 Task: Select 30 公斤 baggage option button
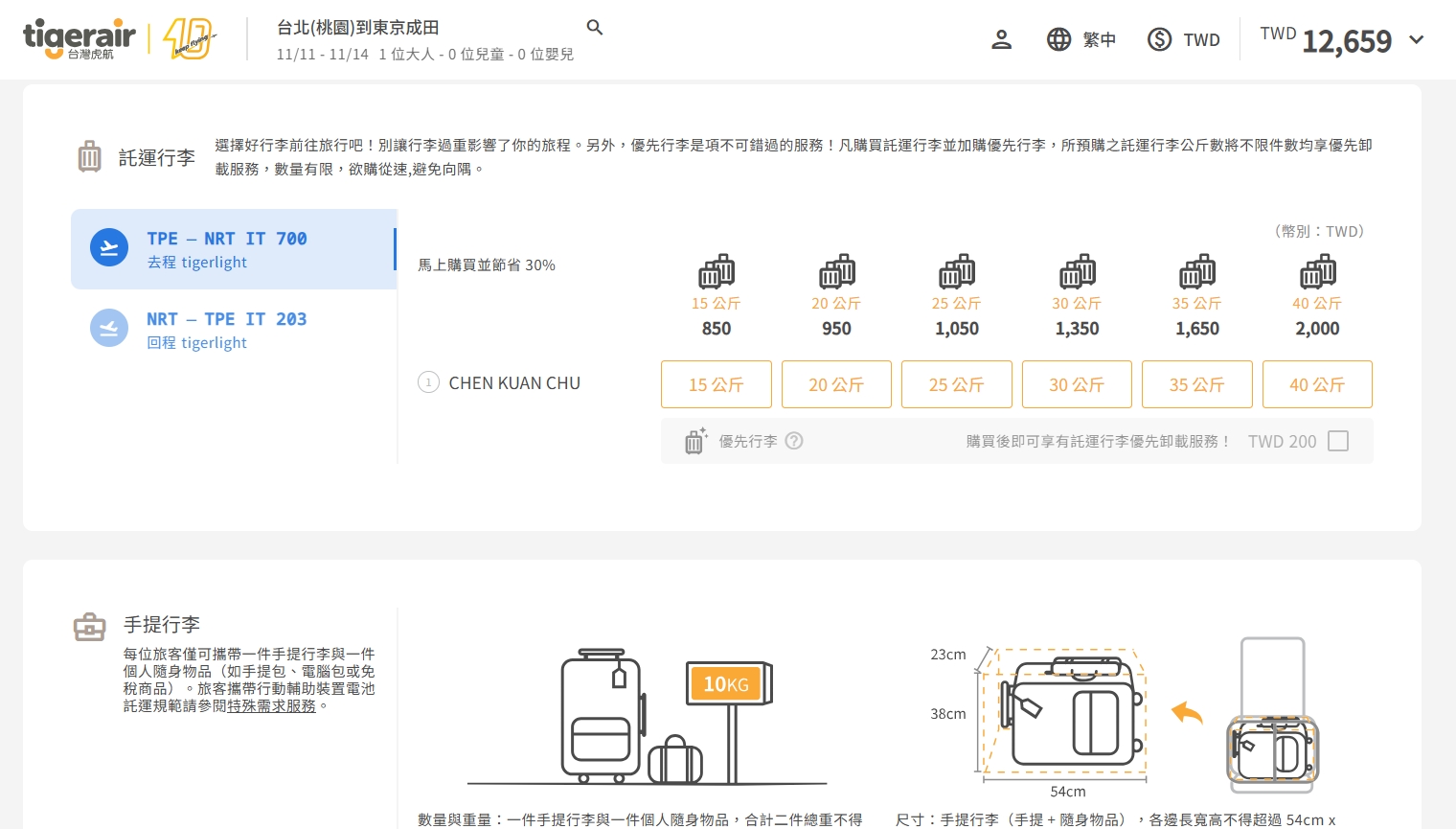pyautogui.click(x=1077, y=384)
